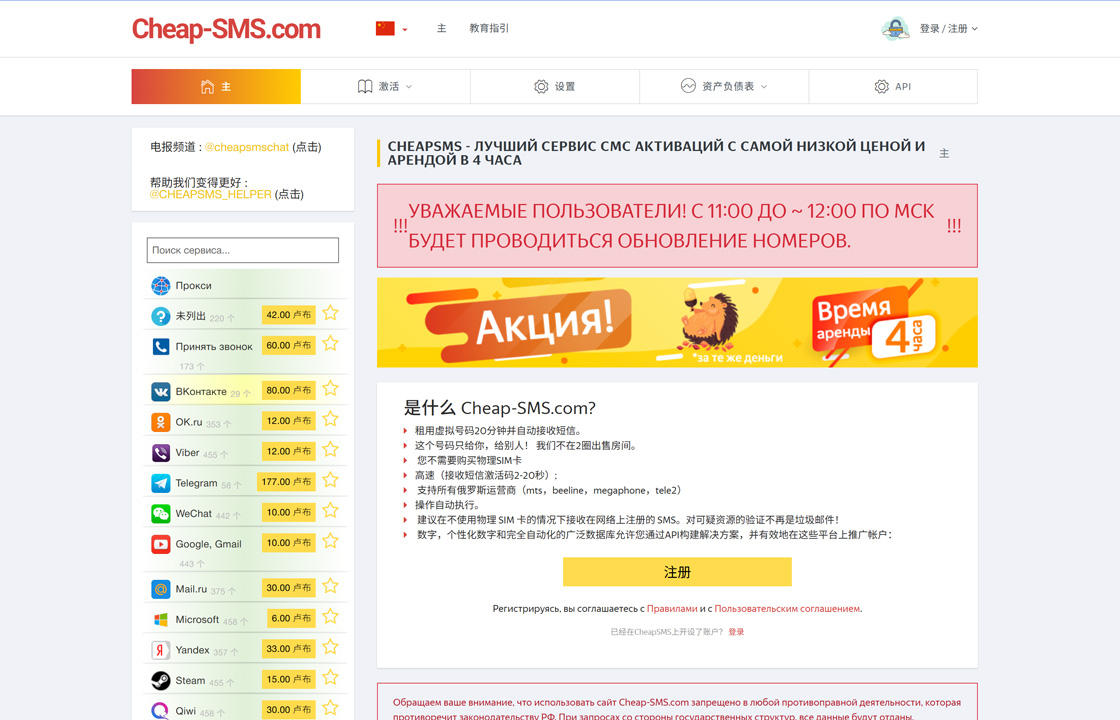Click the 10.00 price button for WeChat
This screenshot has width=1120, height=720.
[x=289, y=513]
